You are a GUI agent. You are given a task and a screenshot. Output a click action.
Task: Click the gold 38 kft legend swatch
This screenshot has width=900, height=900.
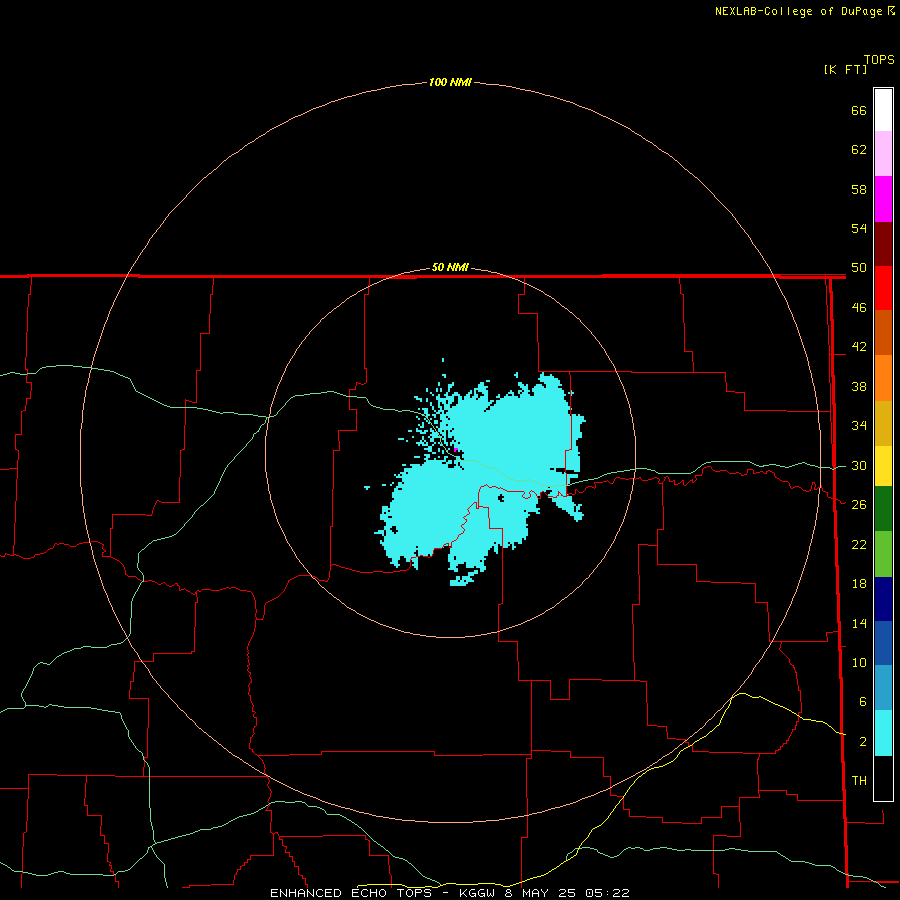pos(883,423)
